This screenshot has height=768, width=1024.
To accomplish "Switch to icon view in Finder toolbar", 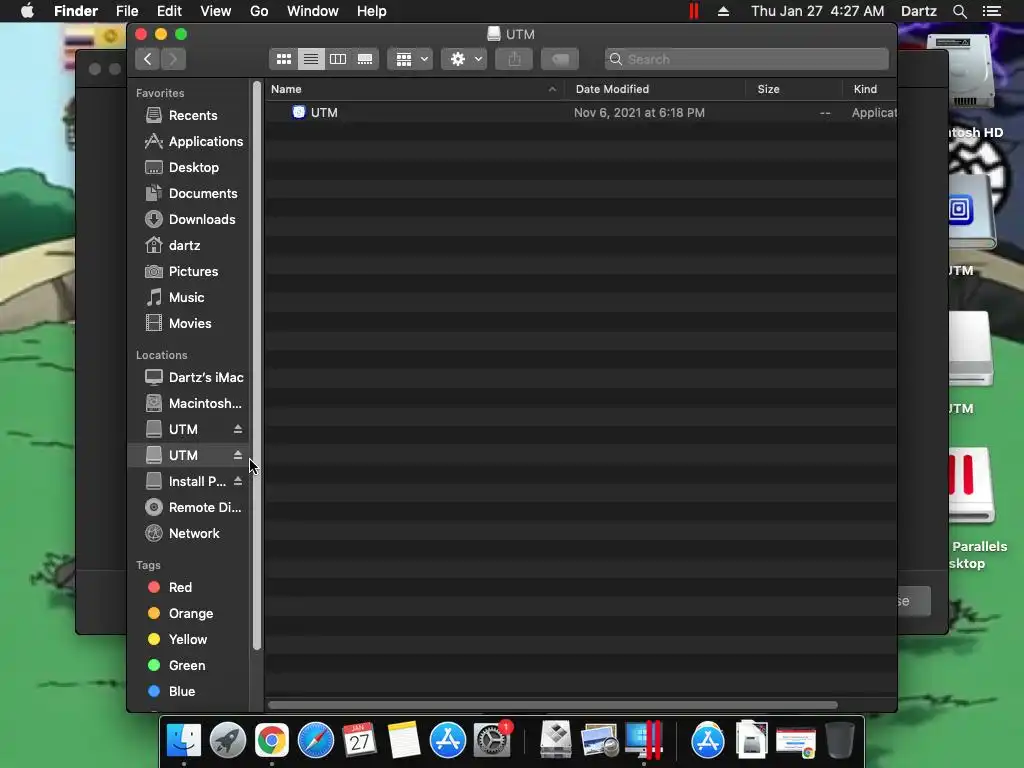I will coord(283,59).
